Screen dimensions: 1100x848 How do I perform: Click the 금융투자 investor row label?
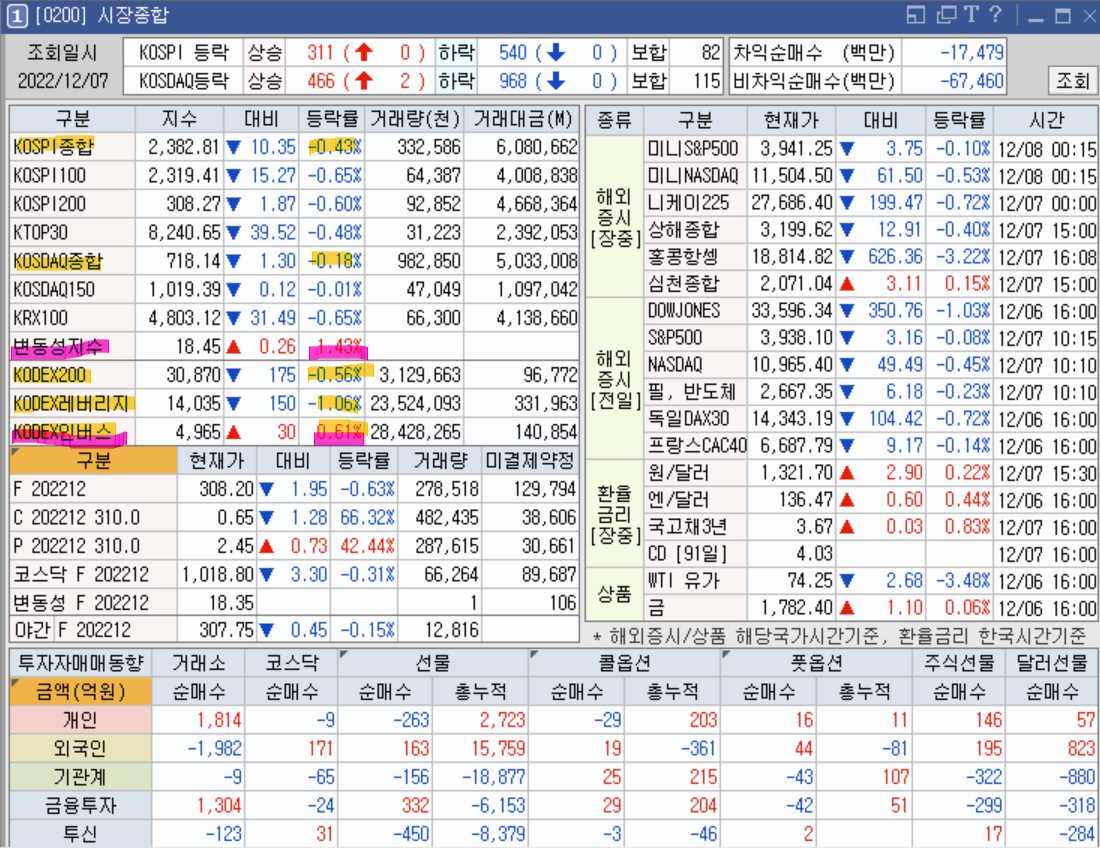click(x=81, y=805)
